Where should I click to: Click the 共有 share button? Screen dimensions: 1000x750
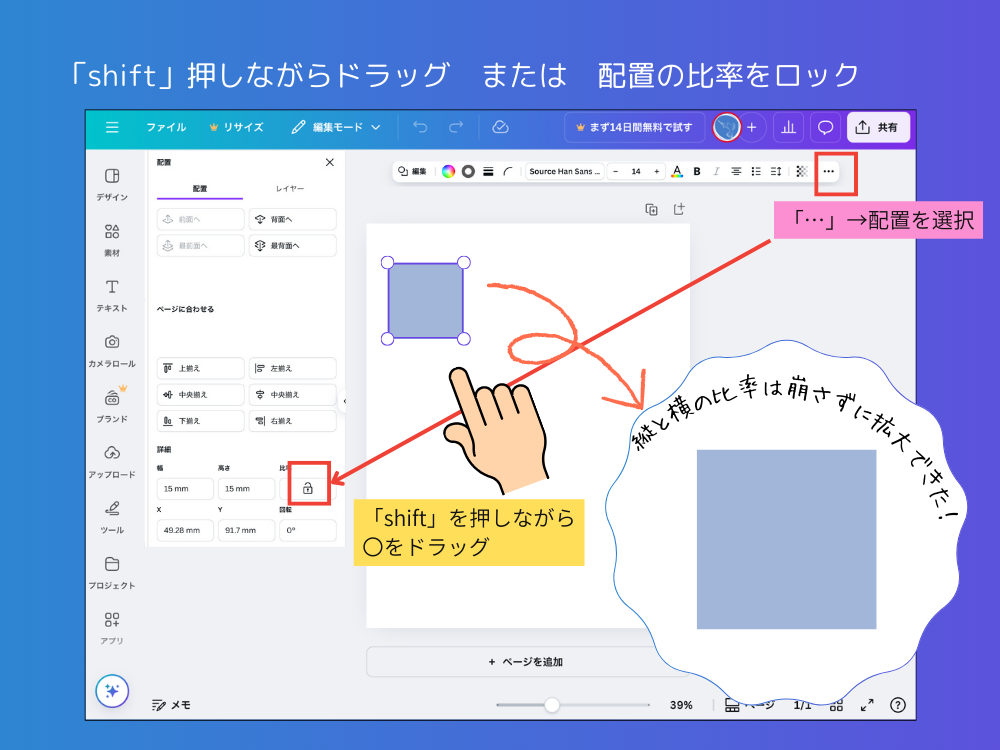tap(878, 127)
